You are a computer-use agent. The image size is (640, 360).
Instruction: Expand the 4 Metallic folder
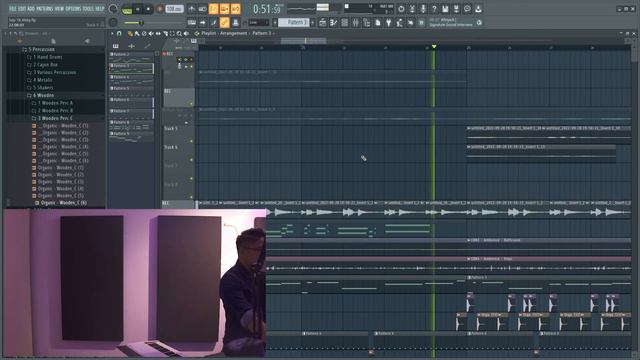tap(39, 80)
